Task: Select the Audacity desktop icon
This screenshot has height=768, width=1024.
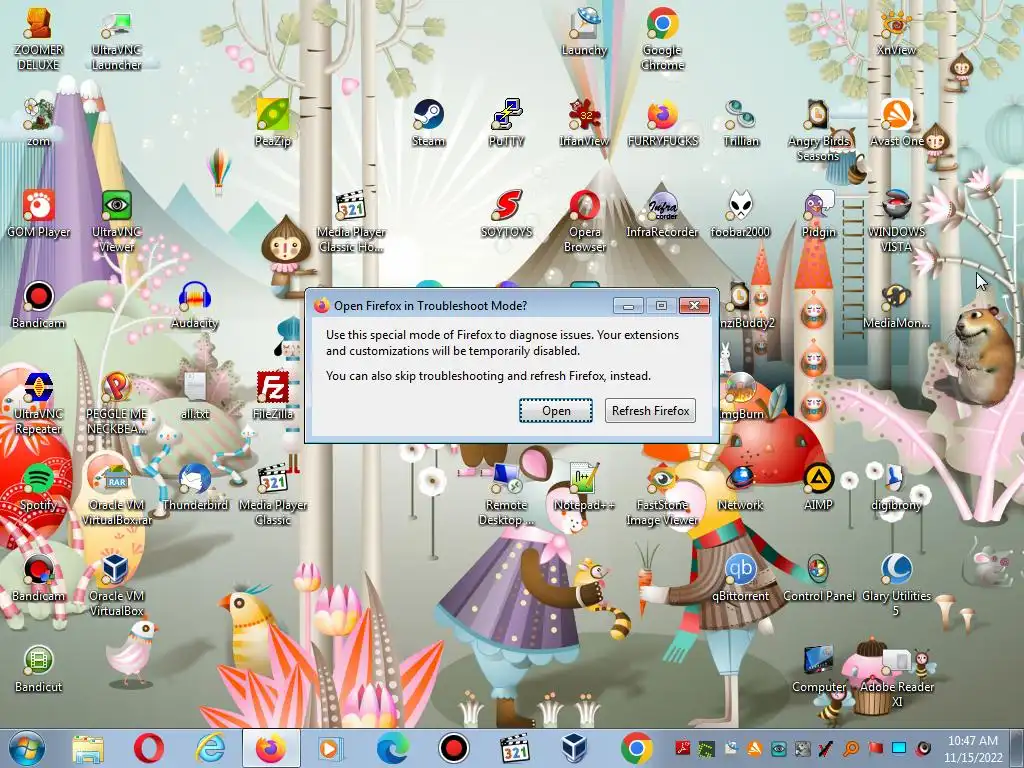Action: click(195, 304)
